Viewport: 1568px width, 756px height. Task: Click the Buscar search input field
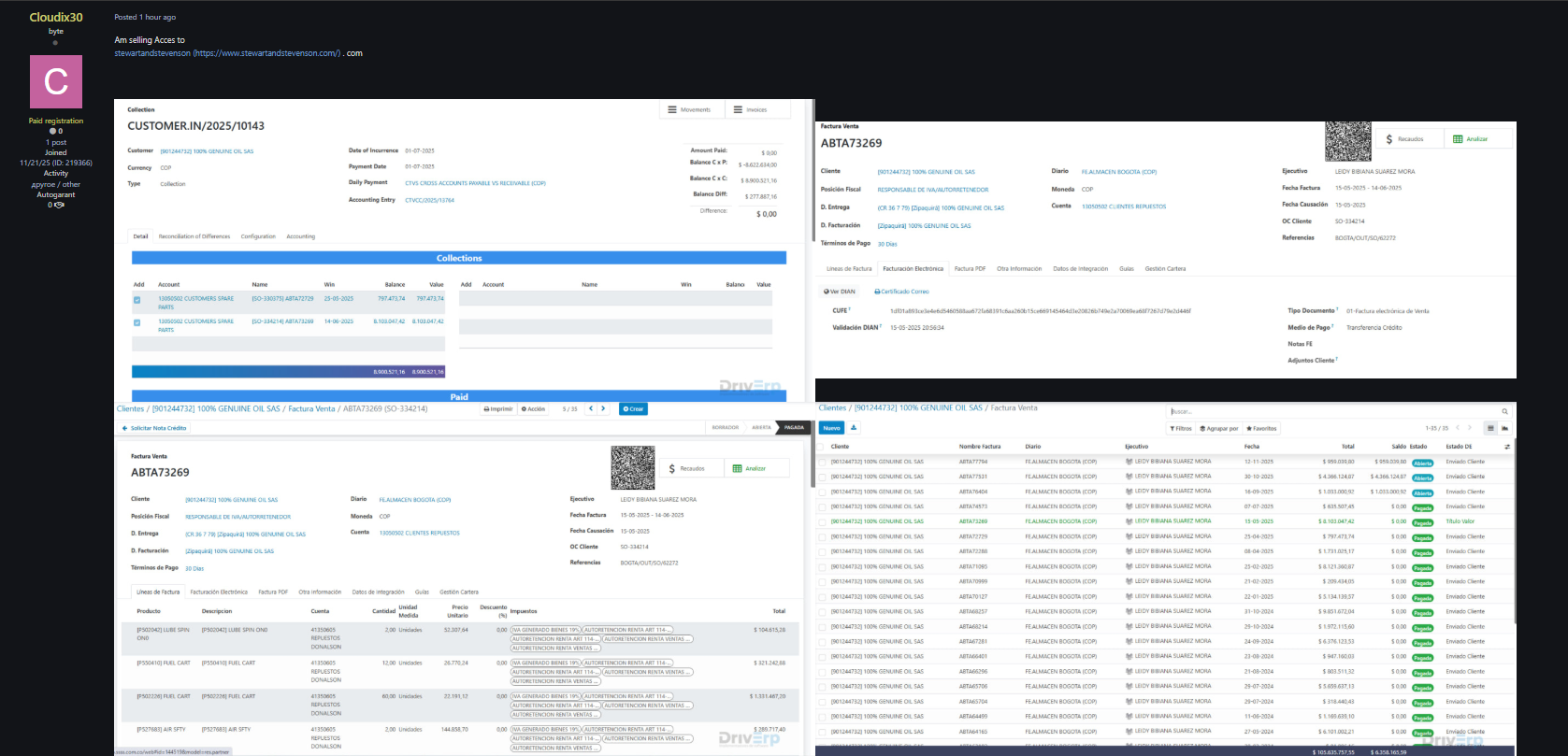tap(1328, 411)
